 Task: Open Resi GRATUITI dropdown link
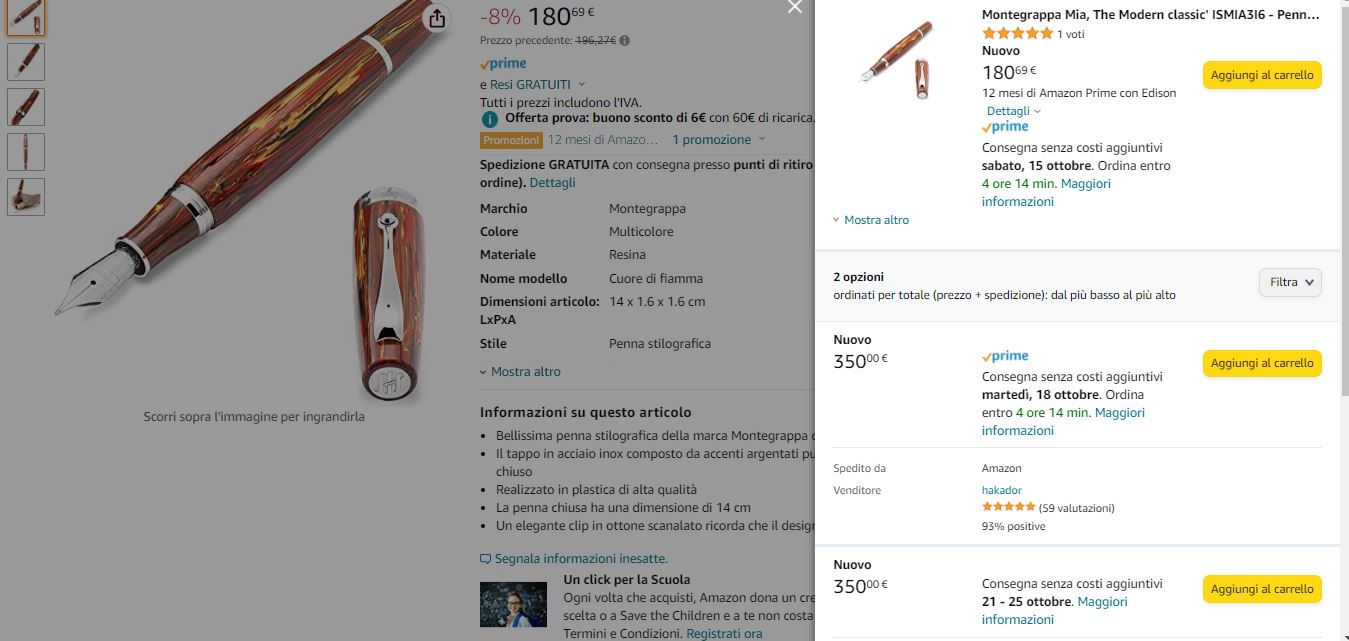(537, 85)
